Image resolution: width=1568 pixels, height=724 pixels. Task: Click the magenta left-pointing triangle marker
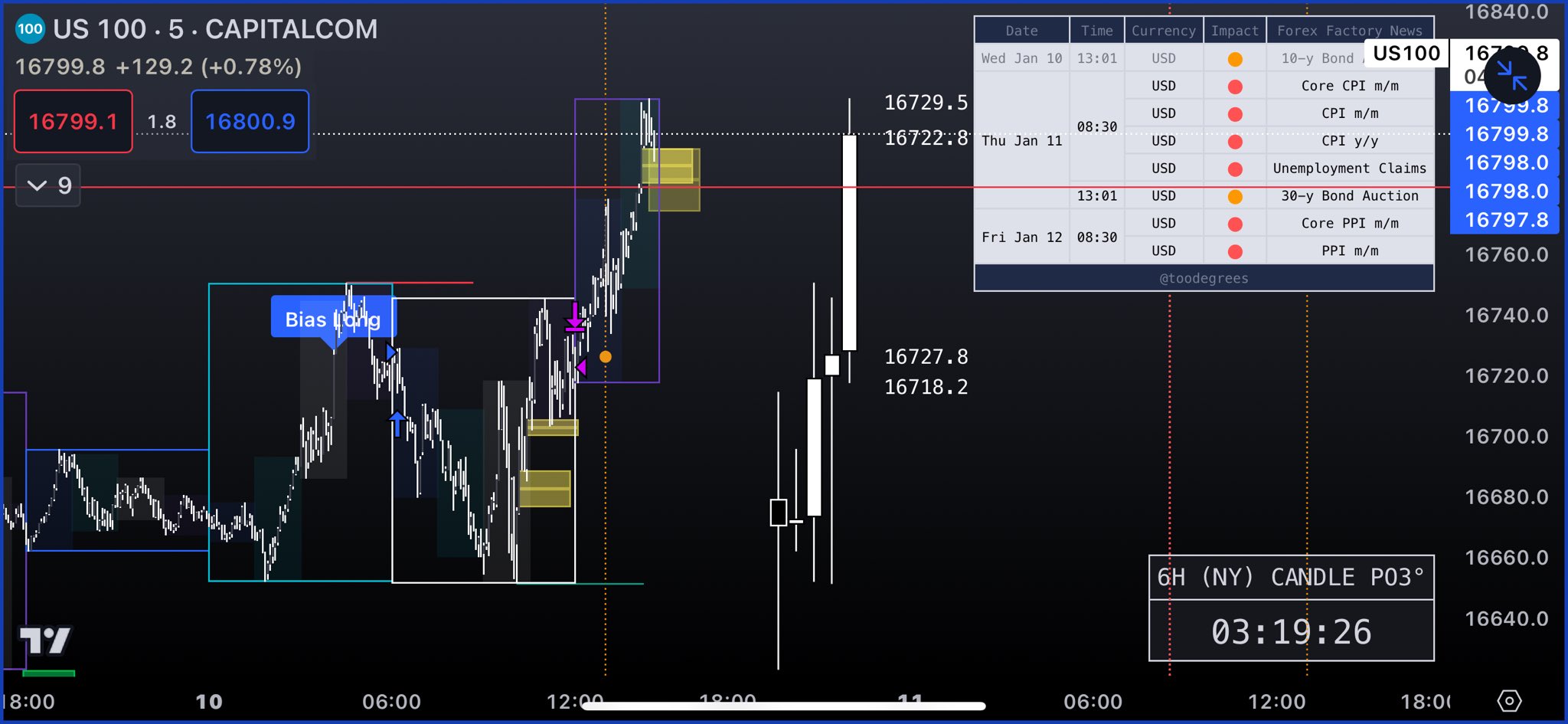(581, 367)
